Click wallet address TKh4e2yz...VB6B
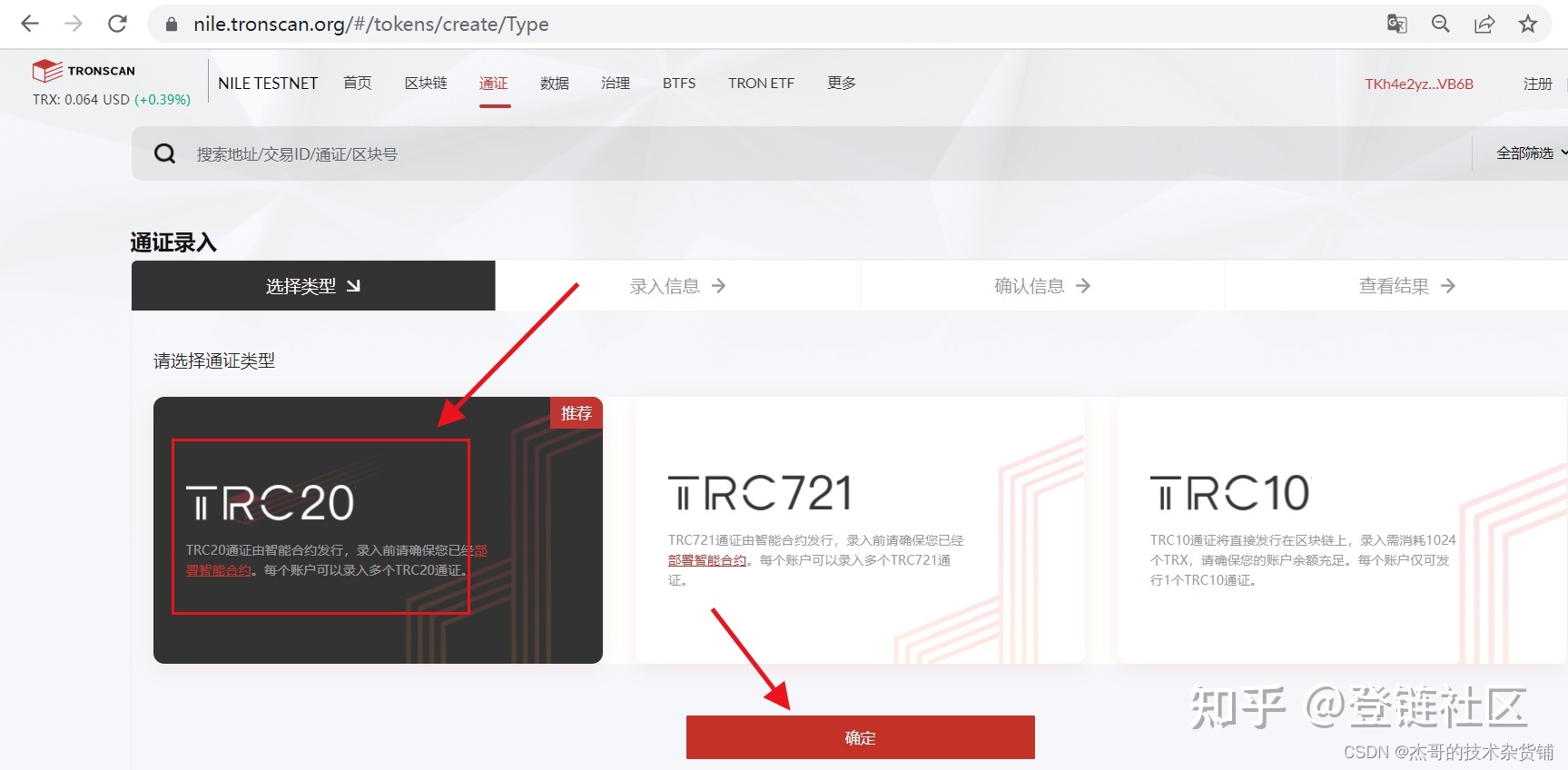The width and height of the screenshot is (1568, 770). click(x=1419, y=84)
